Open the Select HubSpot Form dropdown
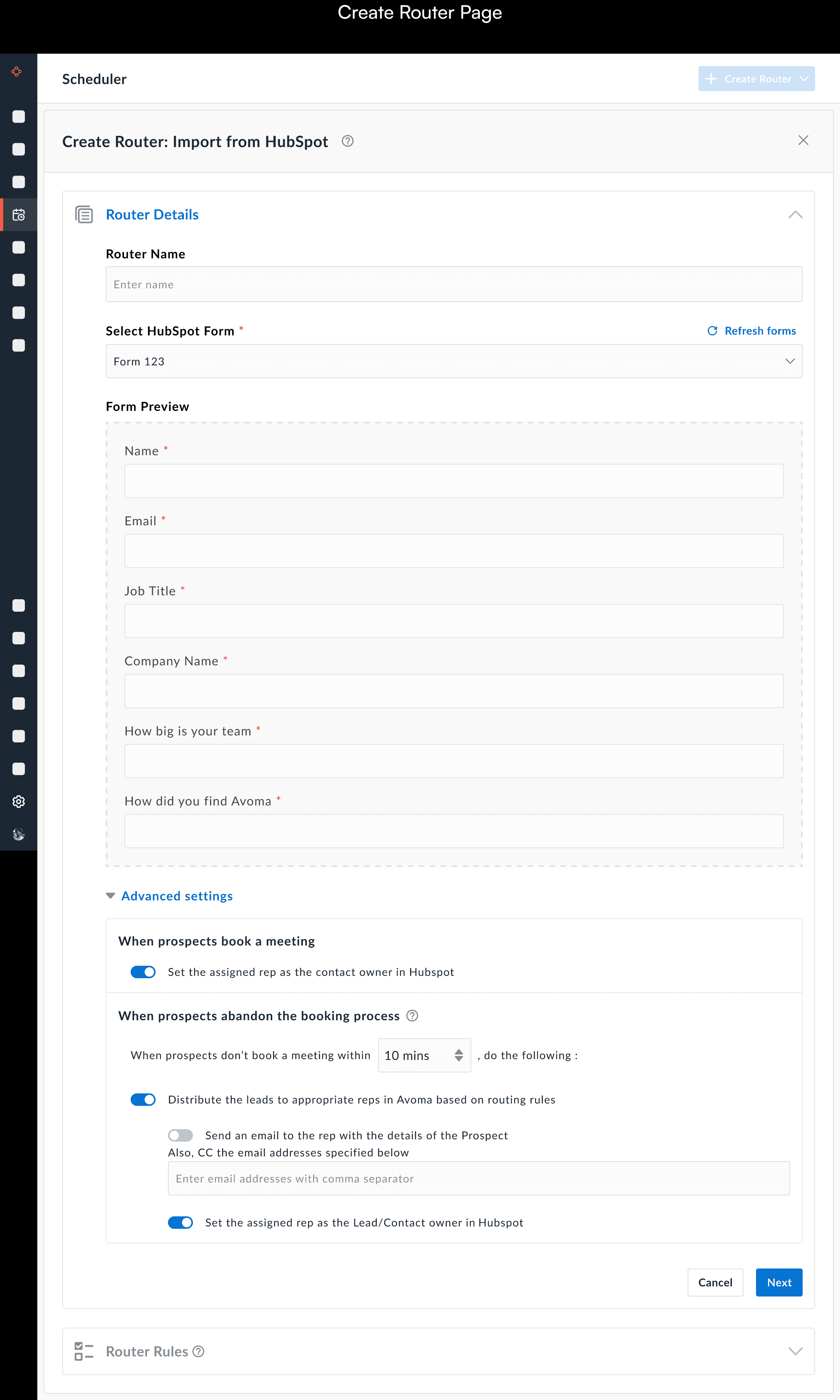The image size is (840, 1400). tap(453, 361)
